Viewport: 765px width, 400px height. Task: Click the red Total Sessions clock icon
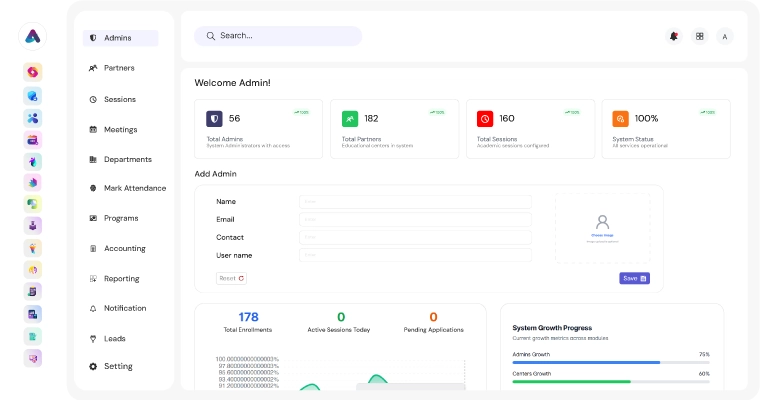pos(485,118)
